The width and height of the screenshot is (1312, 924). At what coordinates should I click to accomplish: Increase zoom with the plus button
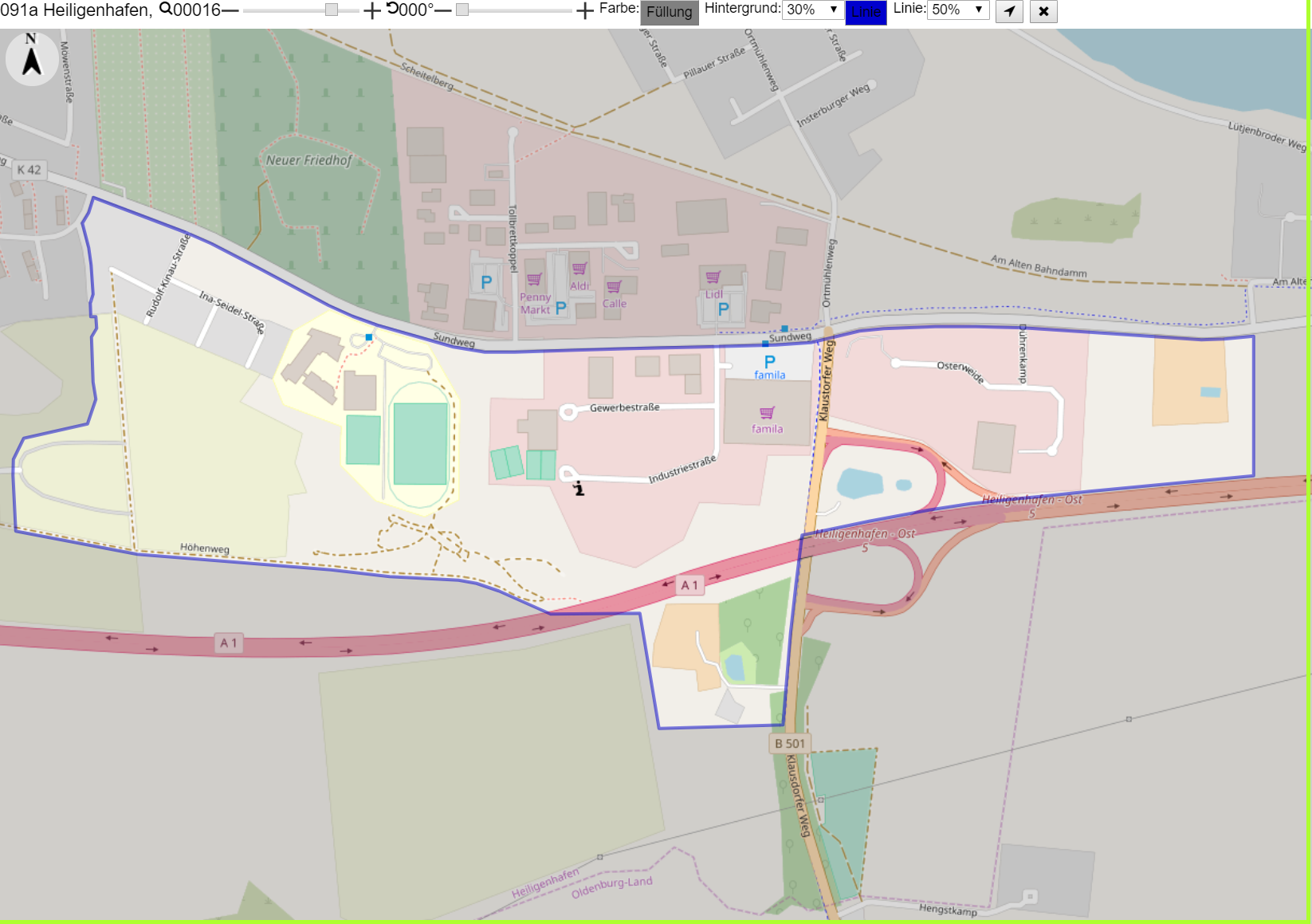pyautogui.click(x=371, y=10)
